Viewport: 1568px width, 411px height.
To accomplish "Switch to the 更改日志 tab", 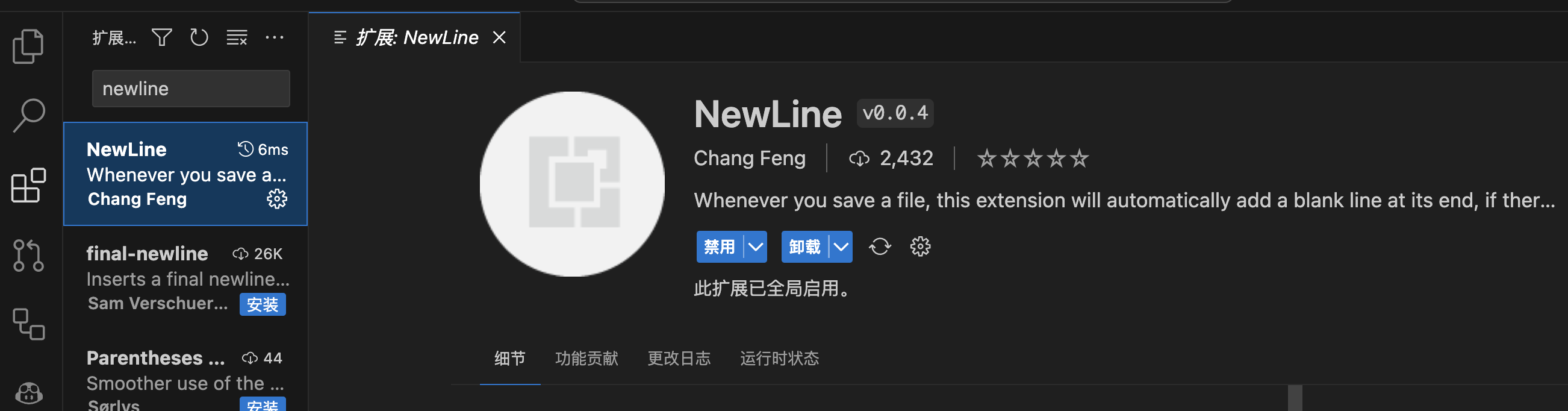I will [679, 358].
